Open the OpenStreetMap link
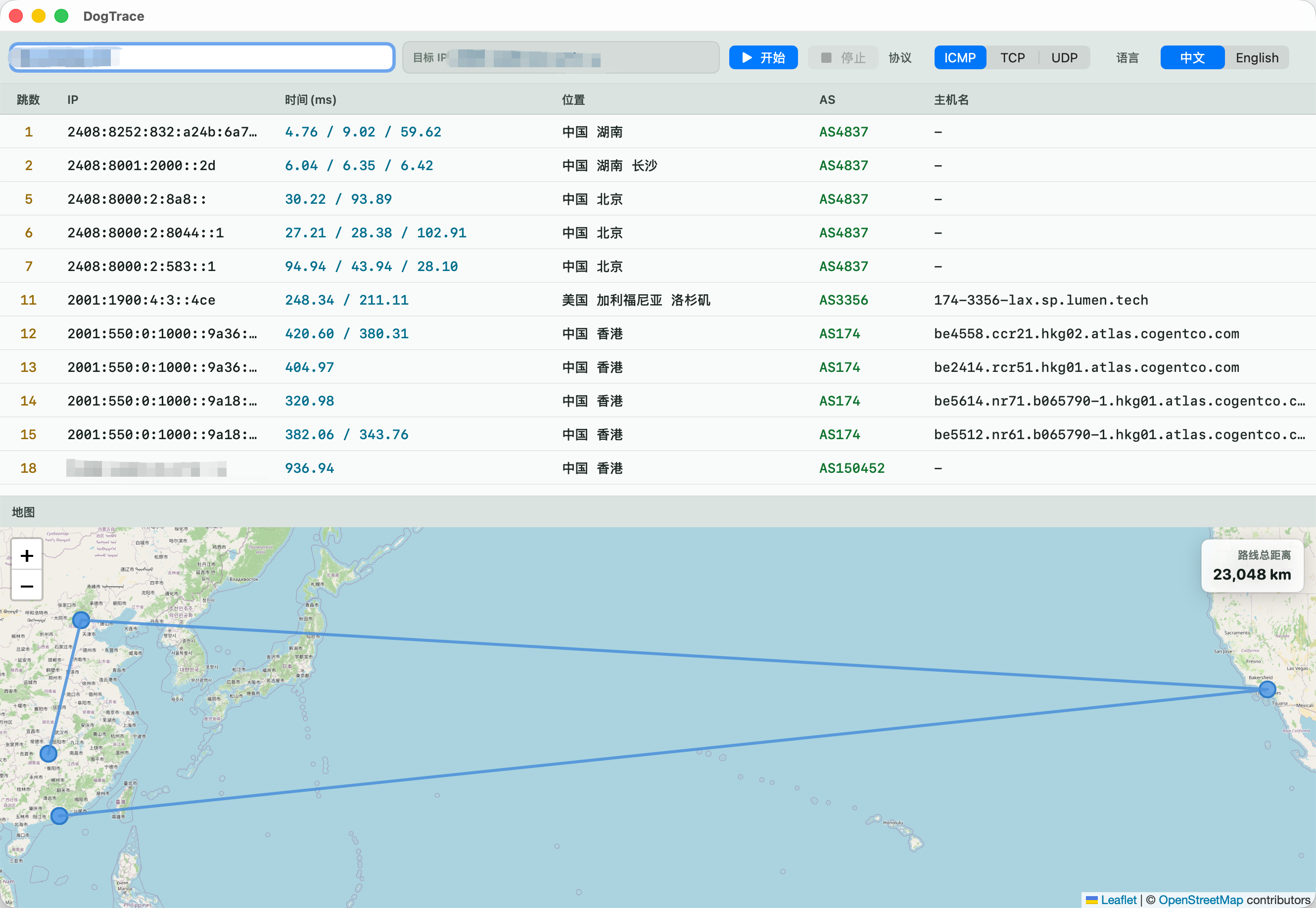Viewport: 1316px width, 908px height. click(x=1201, y=900)
